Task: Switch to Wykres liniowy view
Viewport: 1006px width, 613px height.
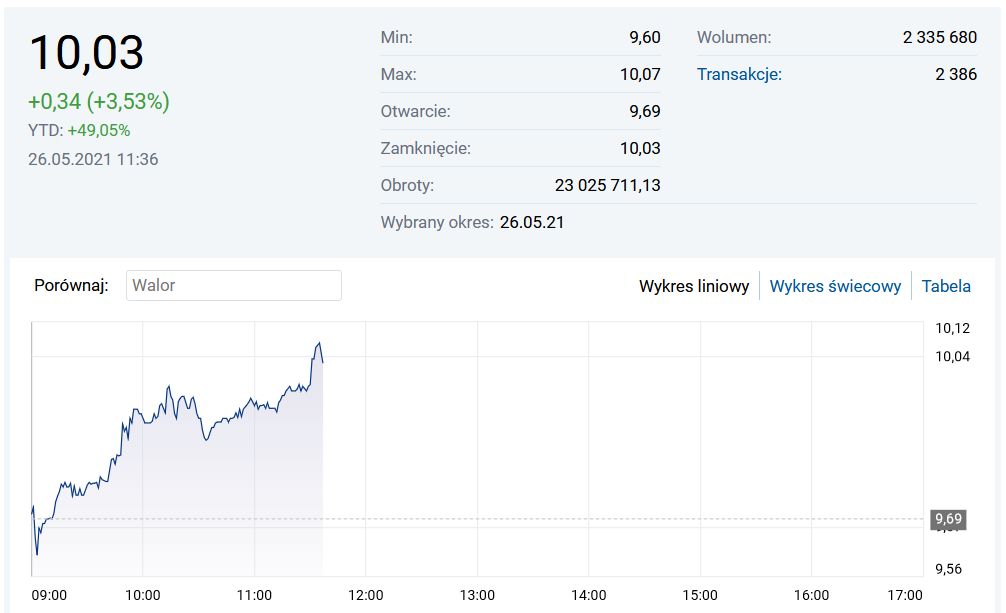Action: coord(694,286)
